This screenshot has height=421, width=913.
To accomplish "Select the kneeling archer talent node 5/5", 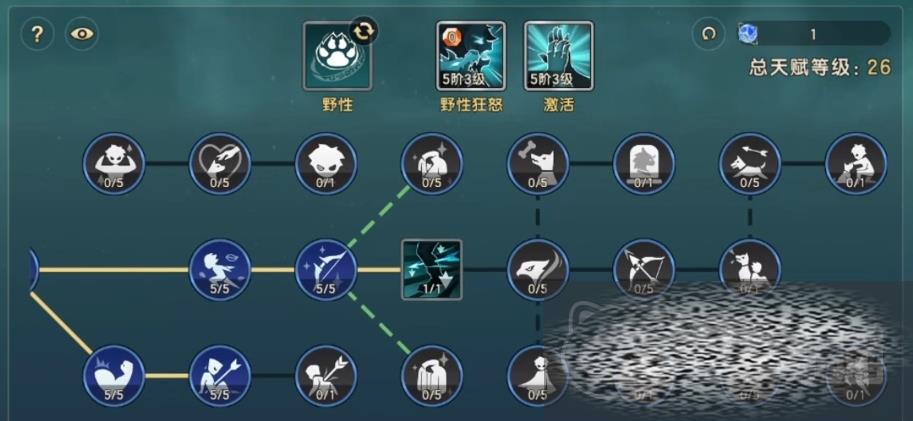I will point(220,376).
